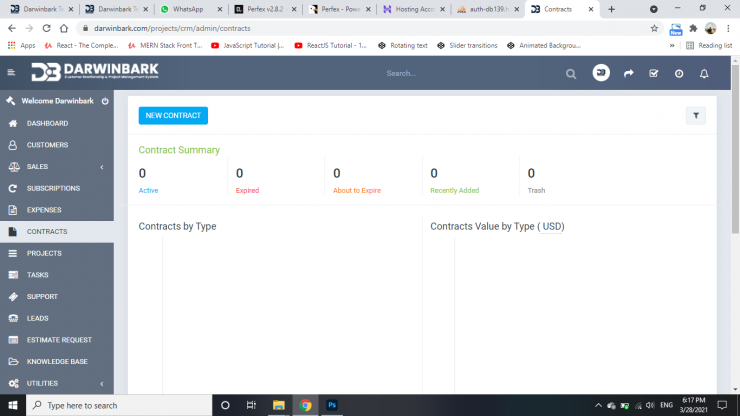
Task: Open the todo checklist icon
Action: coord(654,73)
